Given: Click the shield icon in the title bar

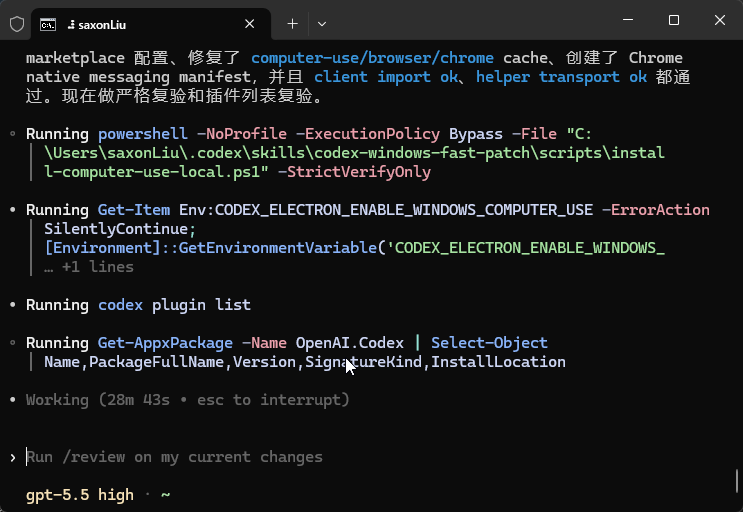Looking at the screenshot, I should 17,24.
